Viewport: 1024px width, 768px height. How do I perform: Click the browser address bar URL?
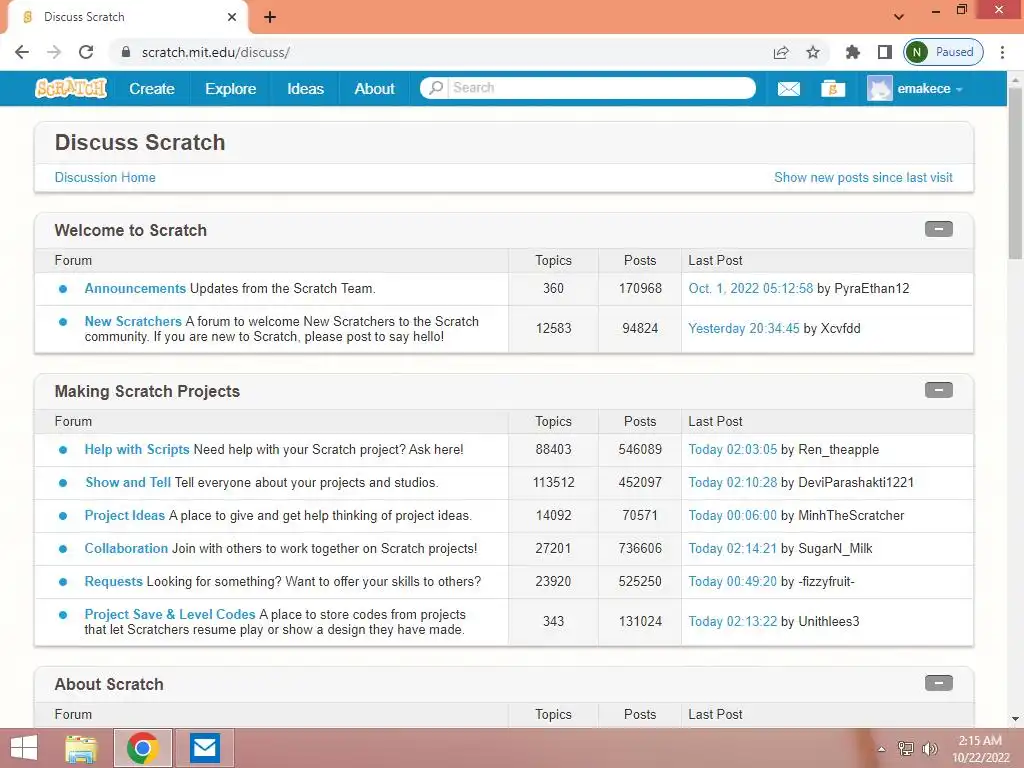216,52
